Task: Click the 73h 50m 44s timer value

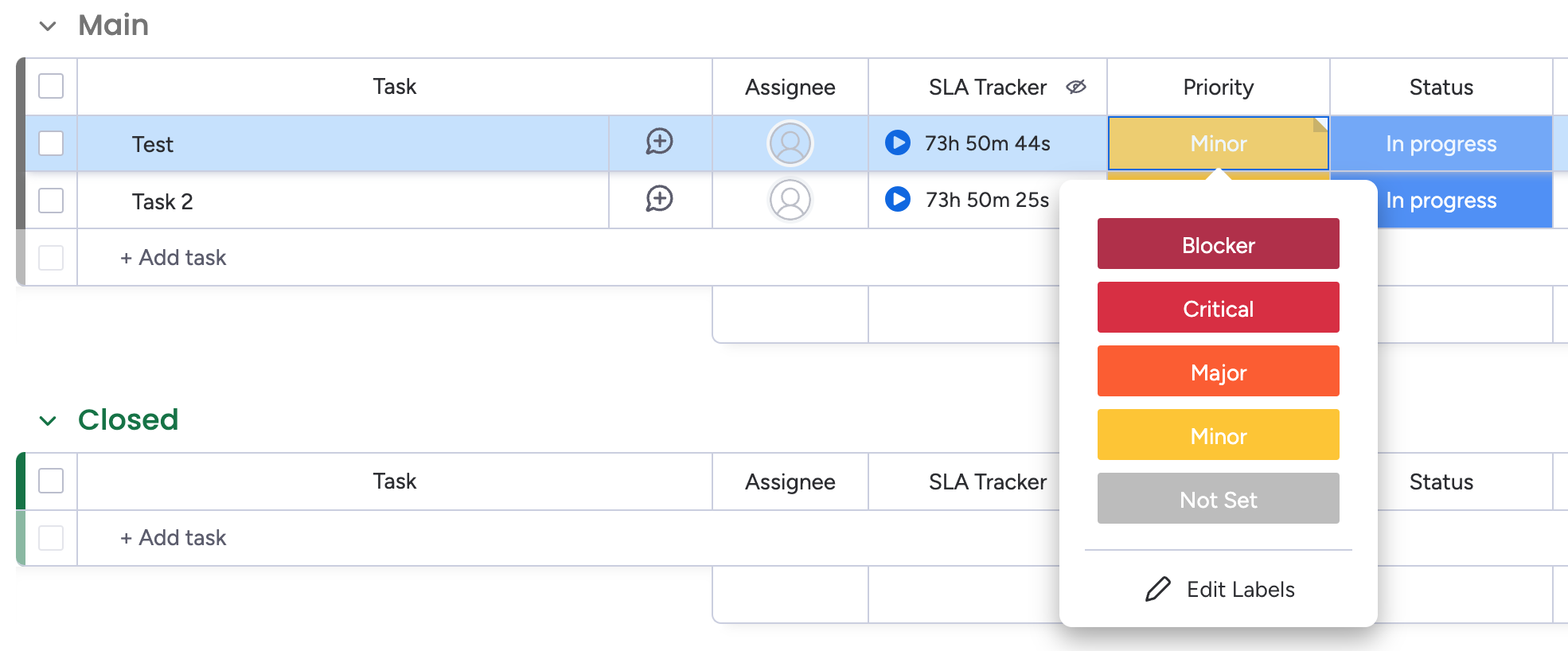Action: [987, 143]
